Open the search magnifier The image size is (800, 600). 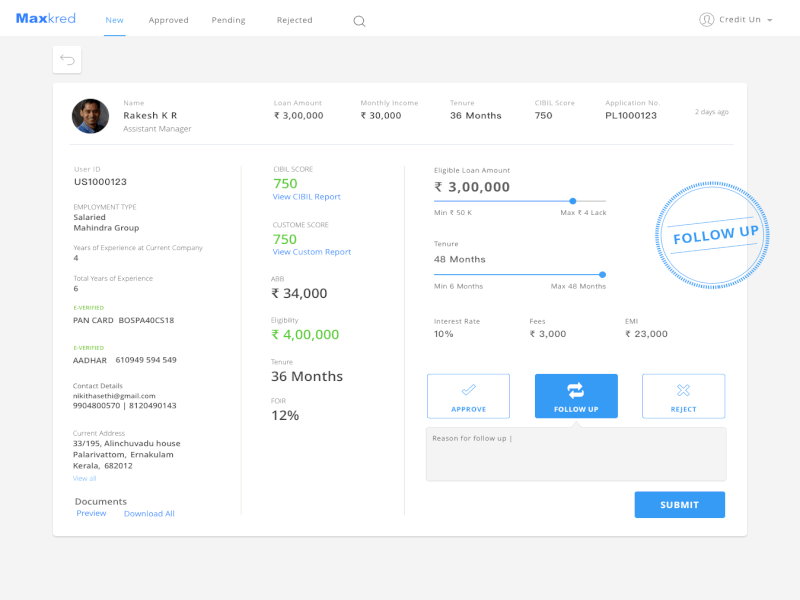click(x=359, y=19)
